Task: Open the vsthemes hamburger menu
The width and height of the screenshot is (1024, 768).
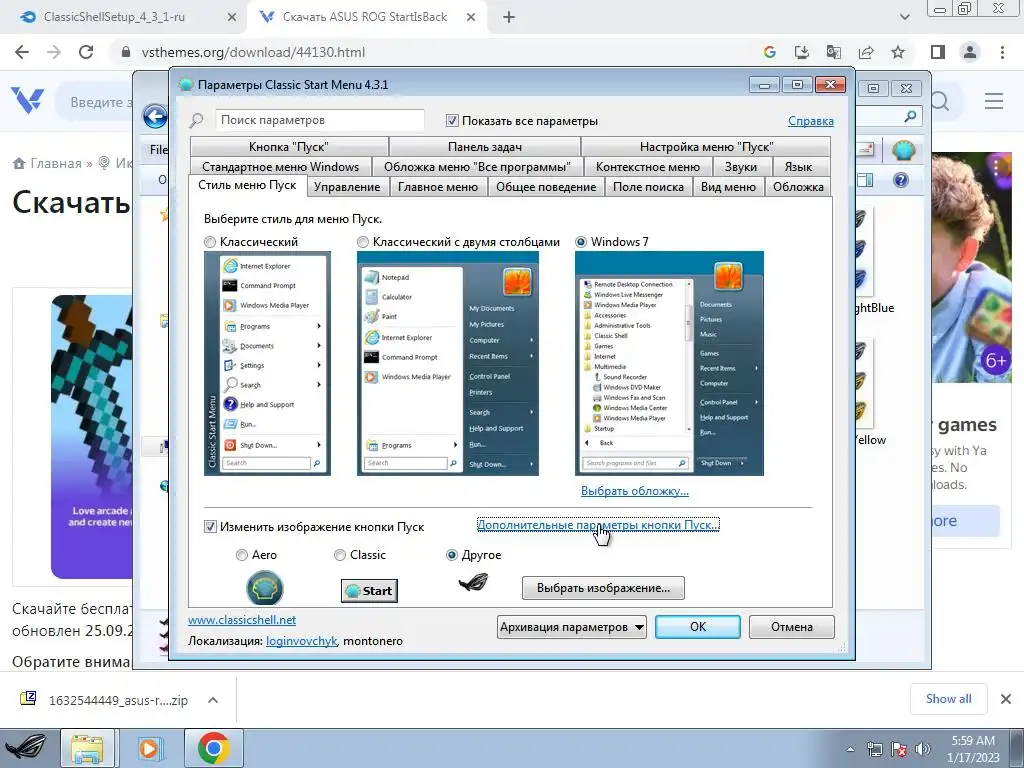Action: tap(994, 101)
